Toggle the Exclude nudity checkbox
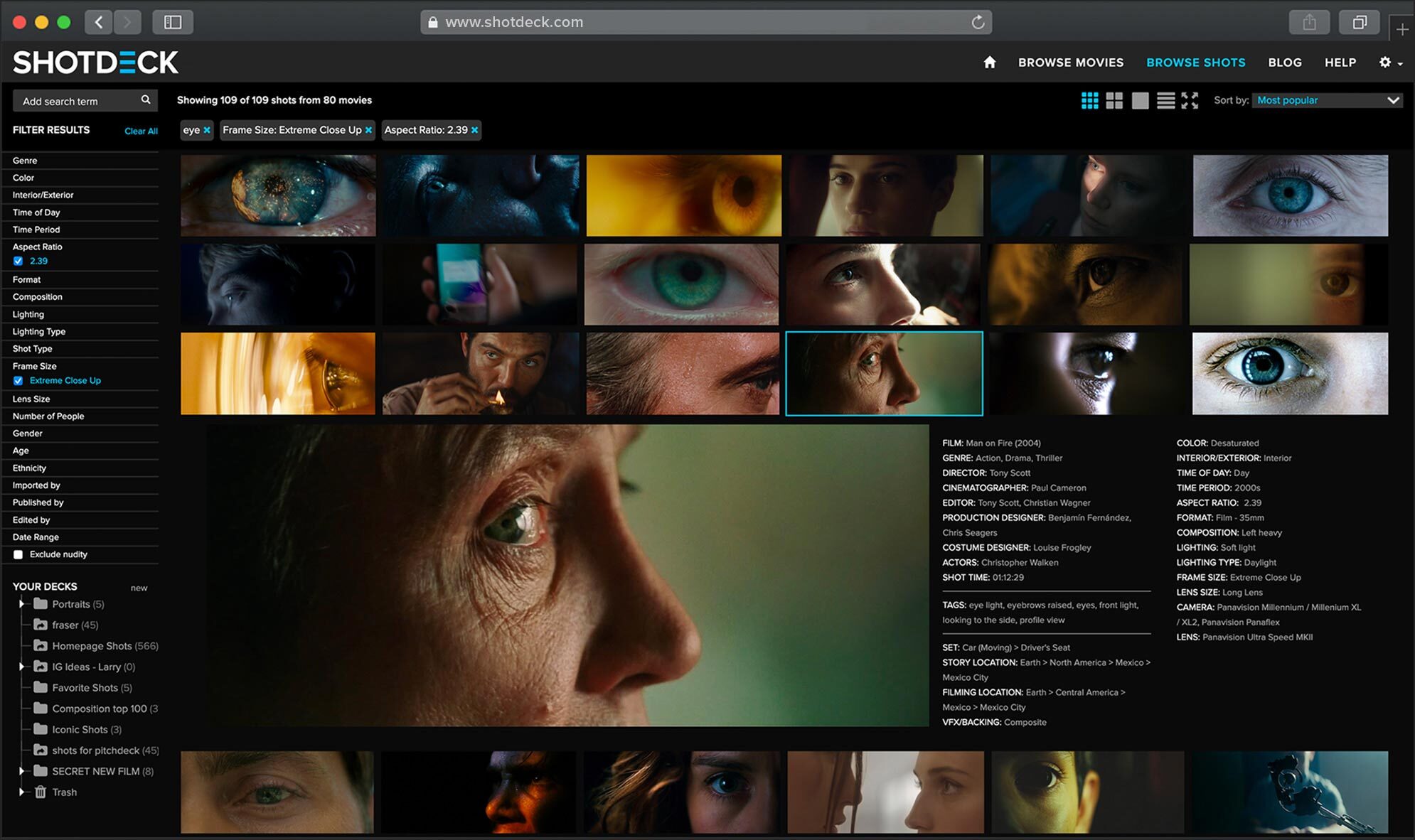 click(x=18, y=554)
